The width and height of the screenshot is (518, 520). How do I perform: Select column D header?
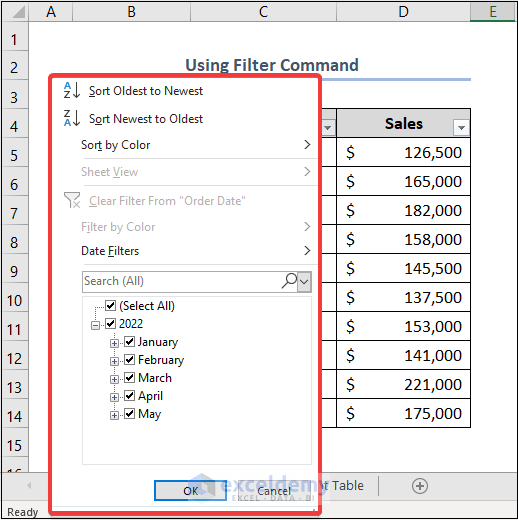(403, 12)
